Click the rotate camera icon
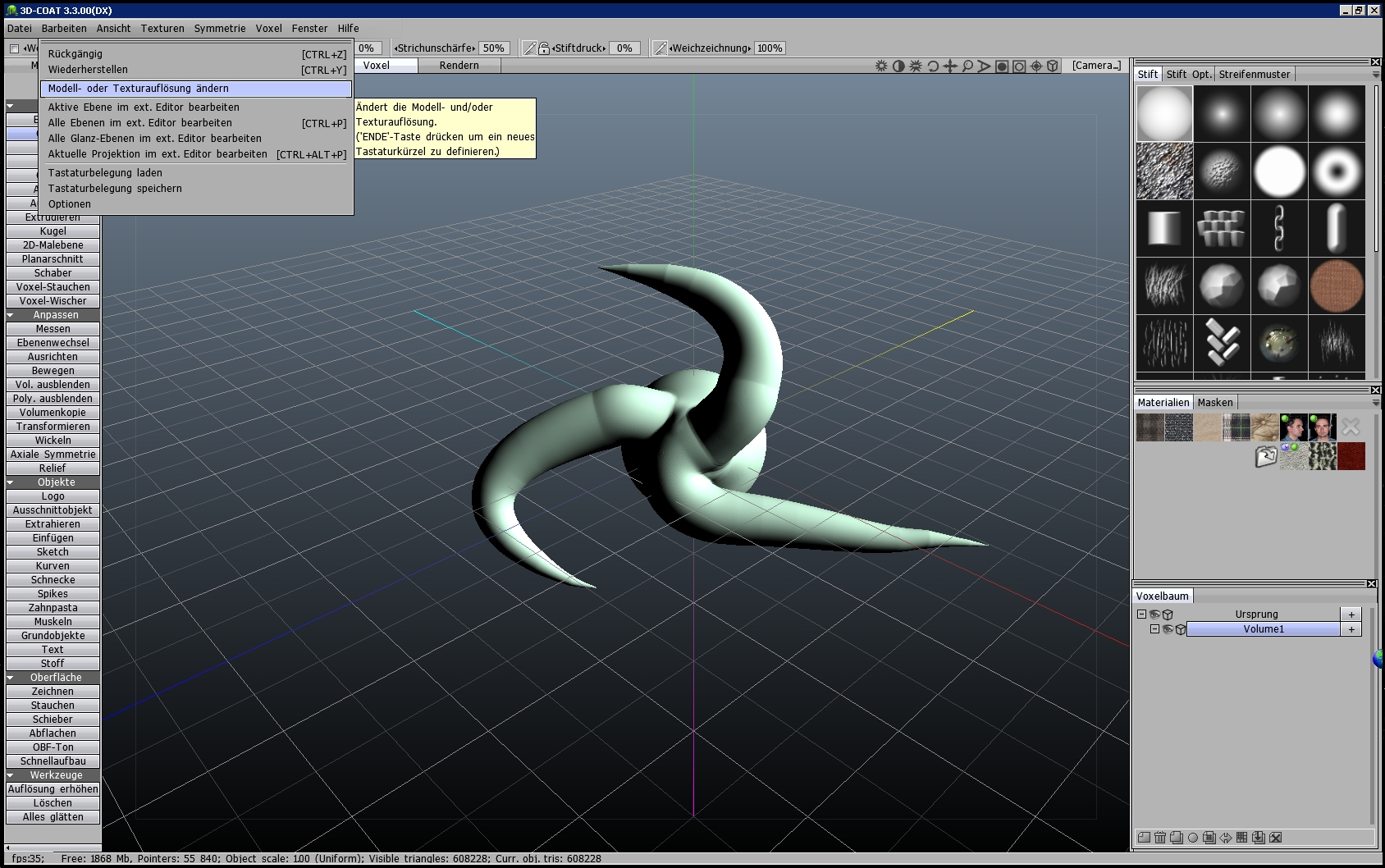Image resolution: width=1385 pixels, height=868 pixels. tap(933, 66)
